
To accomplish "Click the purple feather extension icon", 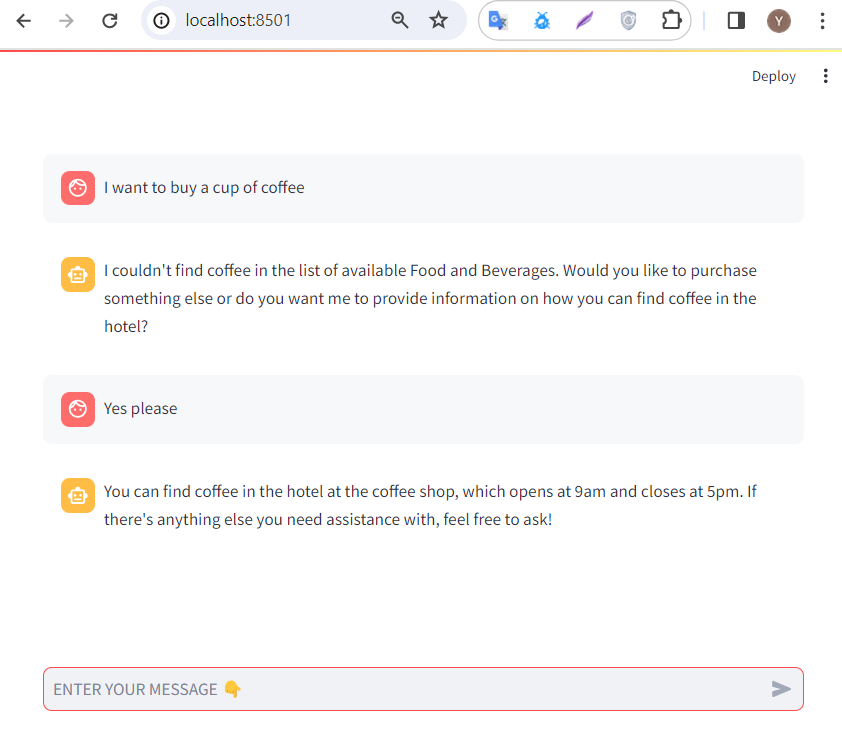I will pyautogui.click(x=585, y=20).
